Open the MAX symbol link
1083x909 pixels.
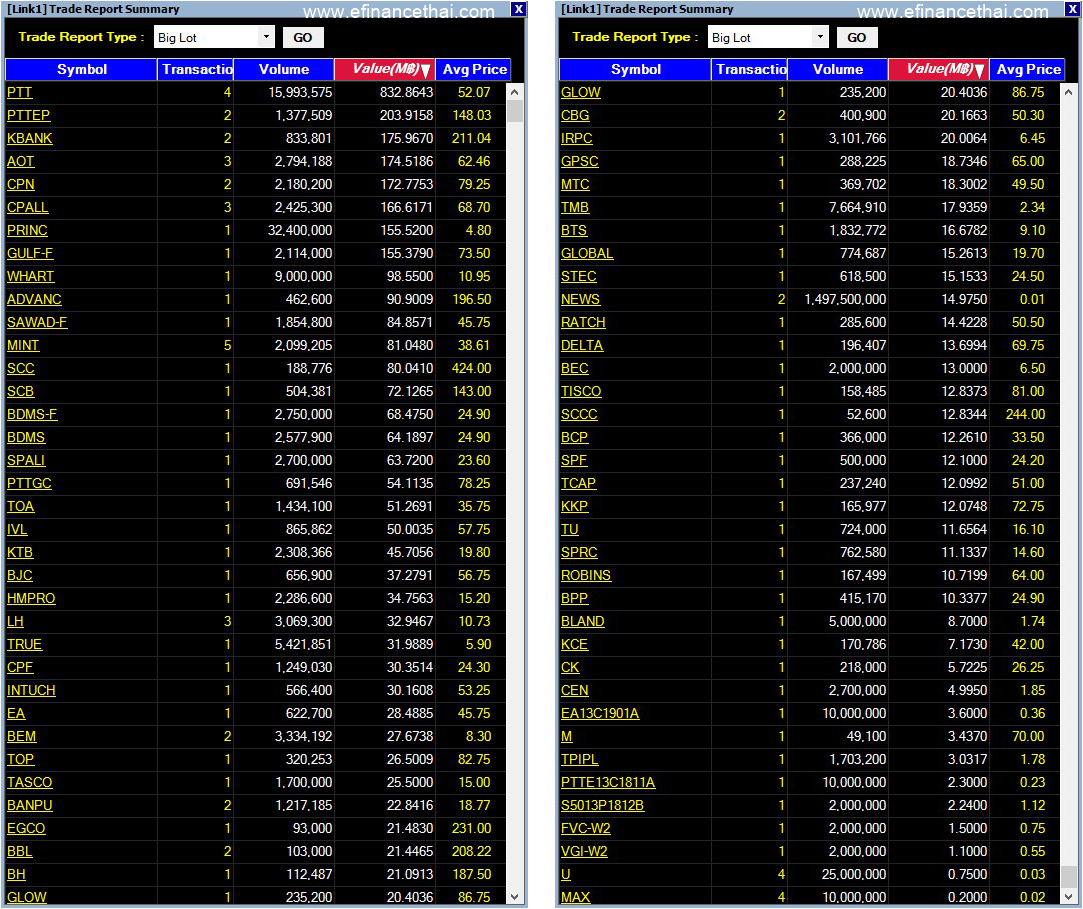[x=575, y=897]
